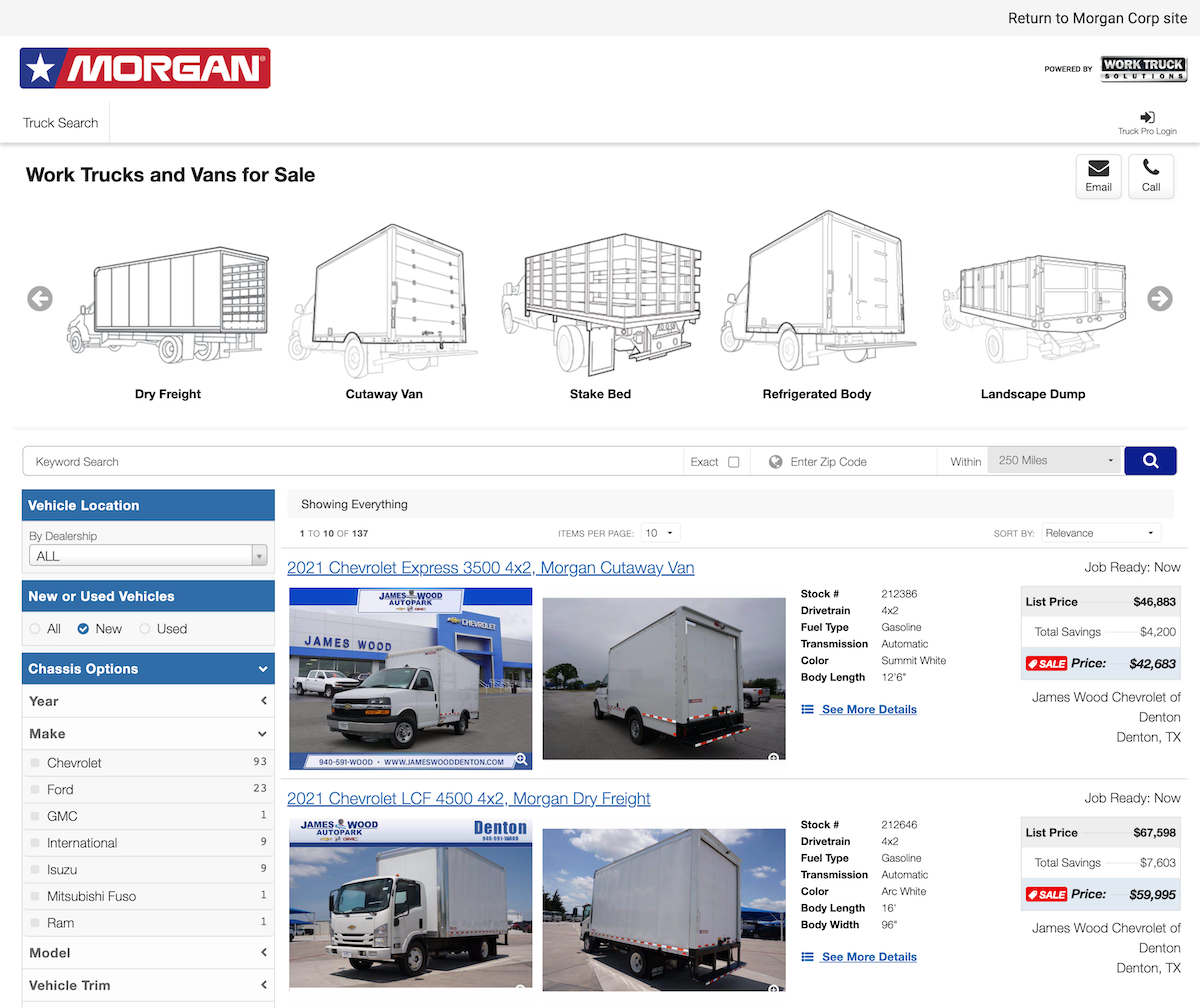Switch to the Truck Search tab

[60, 122]
